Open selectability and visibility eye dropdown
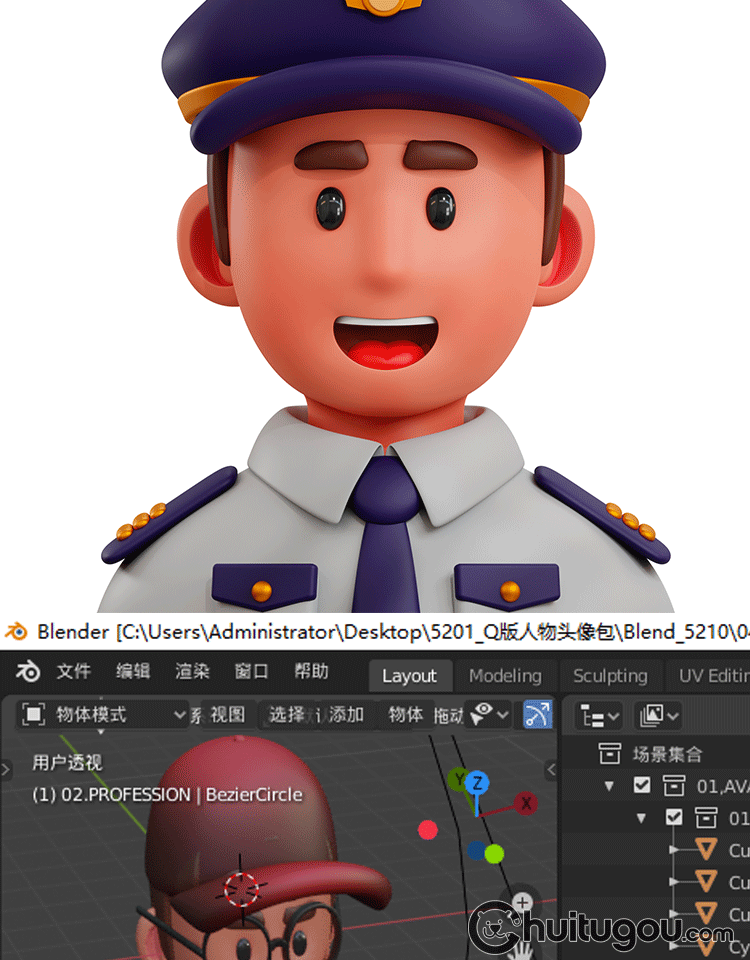Viewport: 750px width, 960px height. 490,714
